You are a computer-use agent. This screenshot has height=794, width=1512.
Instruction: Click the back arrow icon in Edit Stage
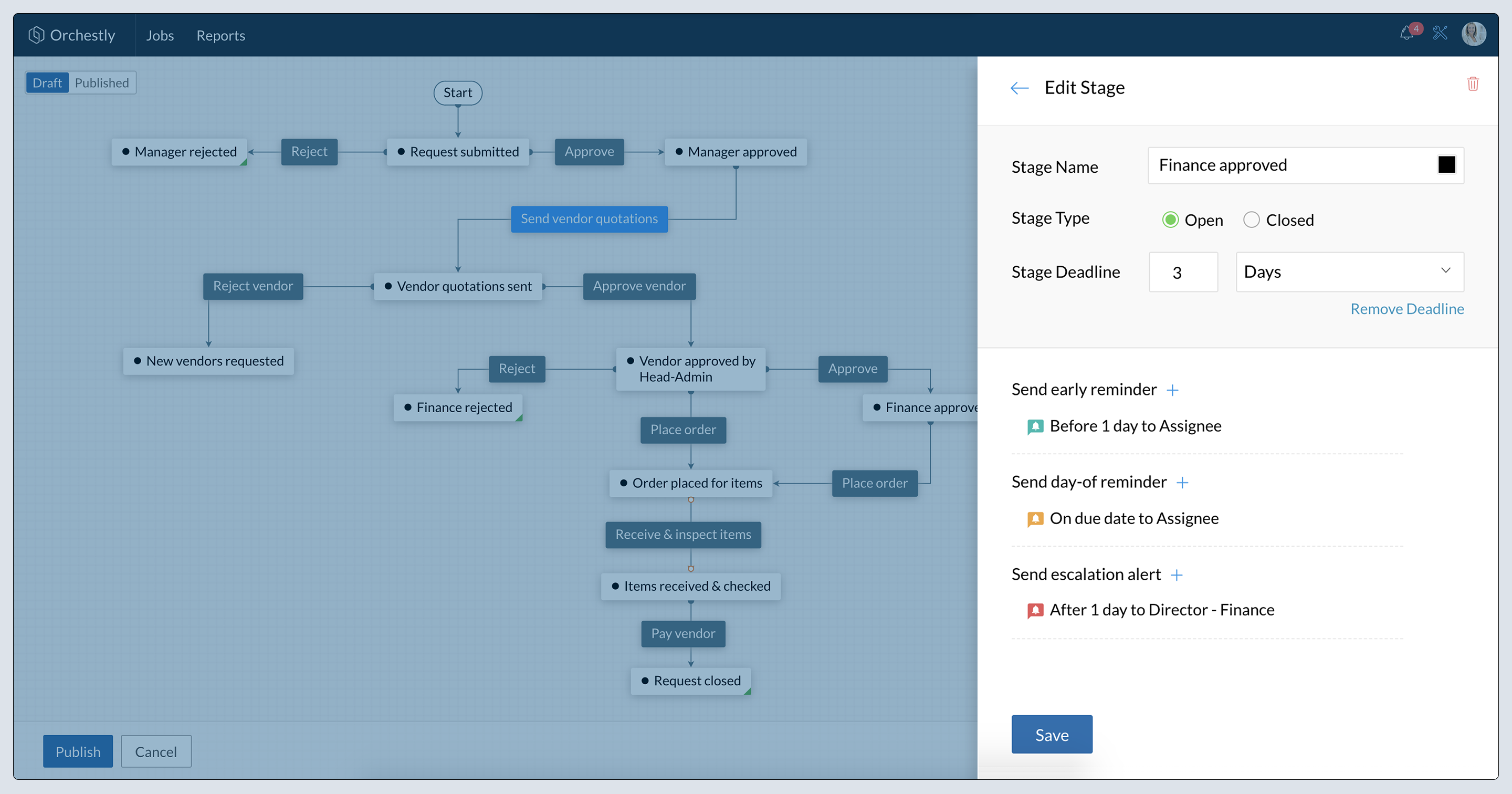(x=1020, y=87)
